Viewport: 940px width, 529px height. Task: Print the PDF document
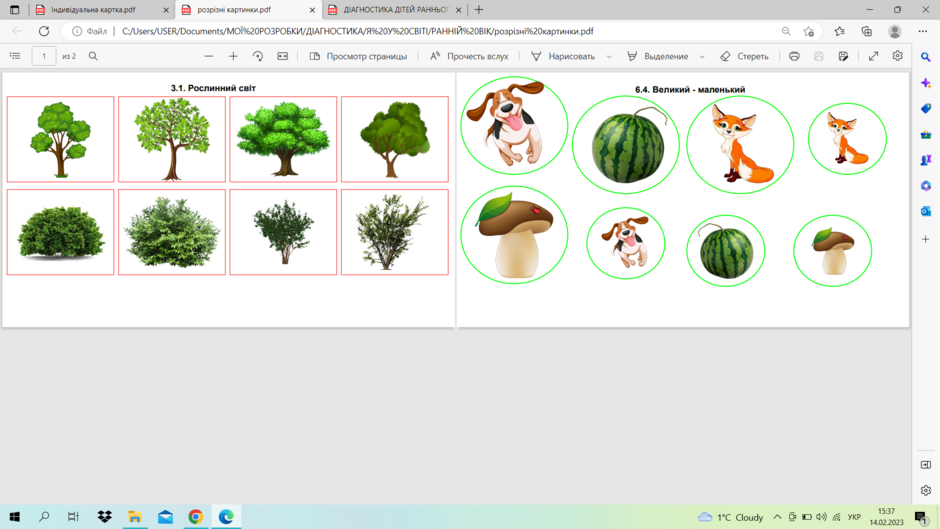click(794, 56)
